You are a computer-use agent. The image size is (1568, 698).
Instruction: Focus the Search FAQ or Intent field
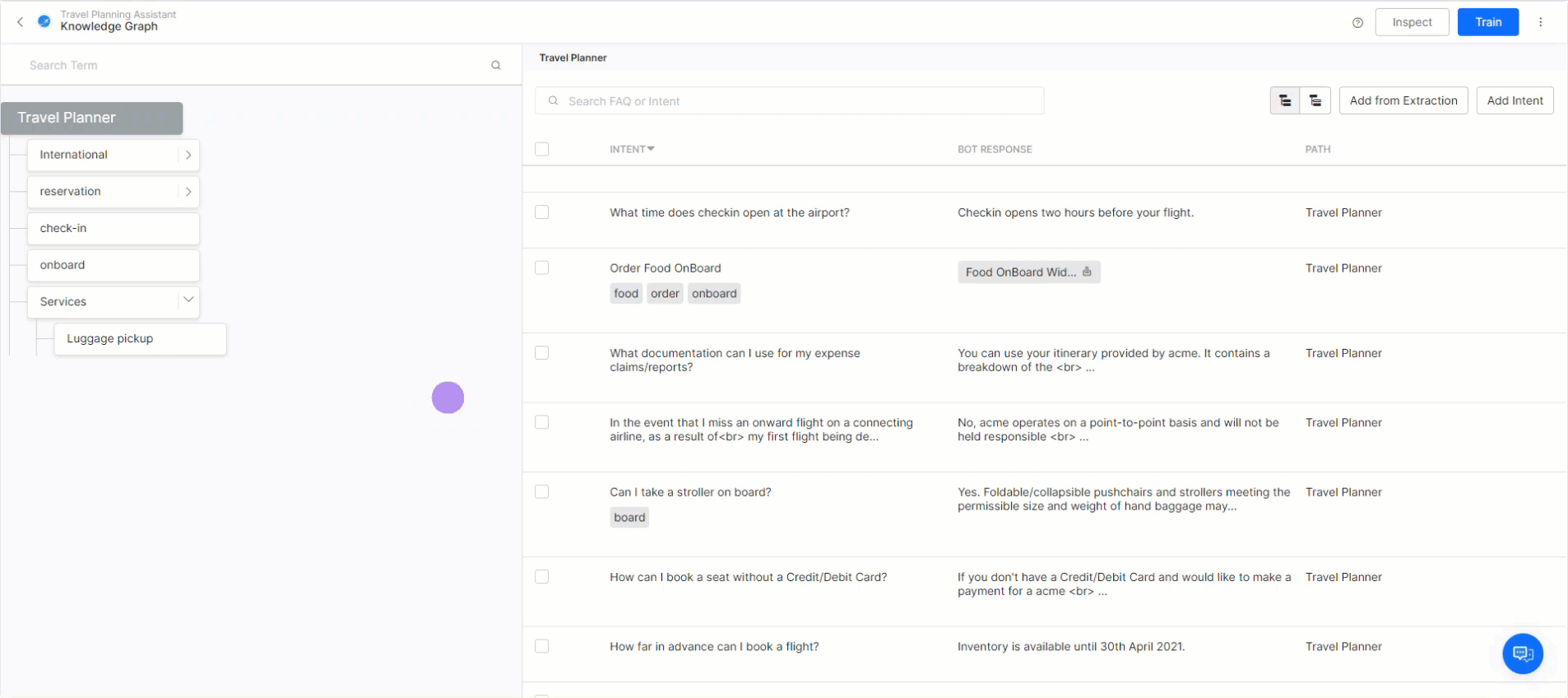point(790,101)
